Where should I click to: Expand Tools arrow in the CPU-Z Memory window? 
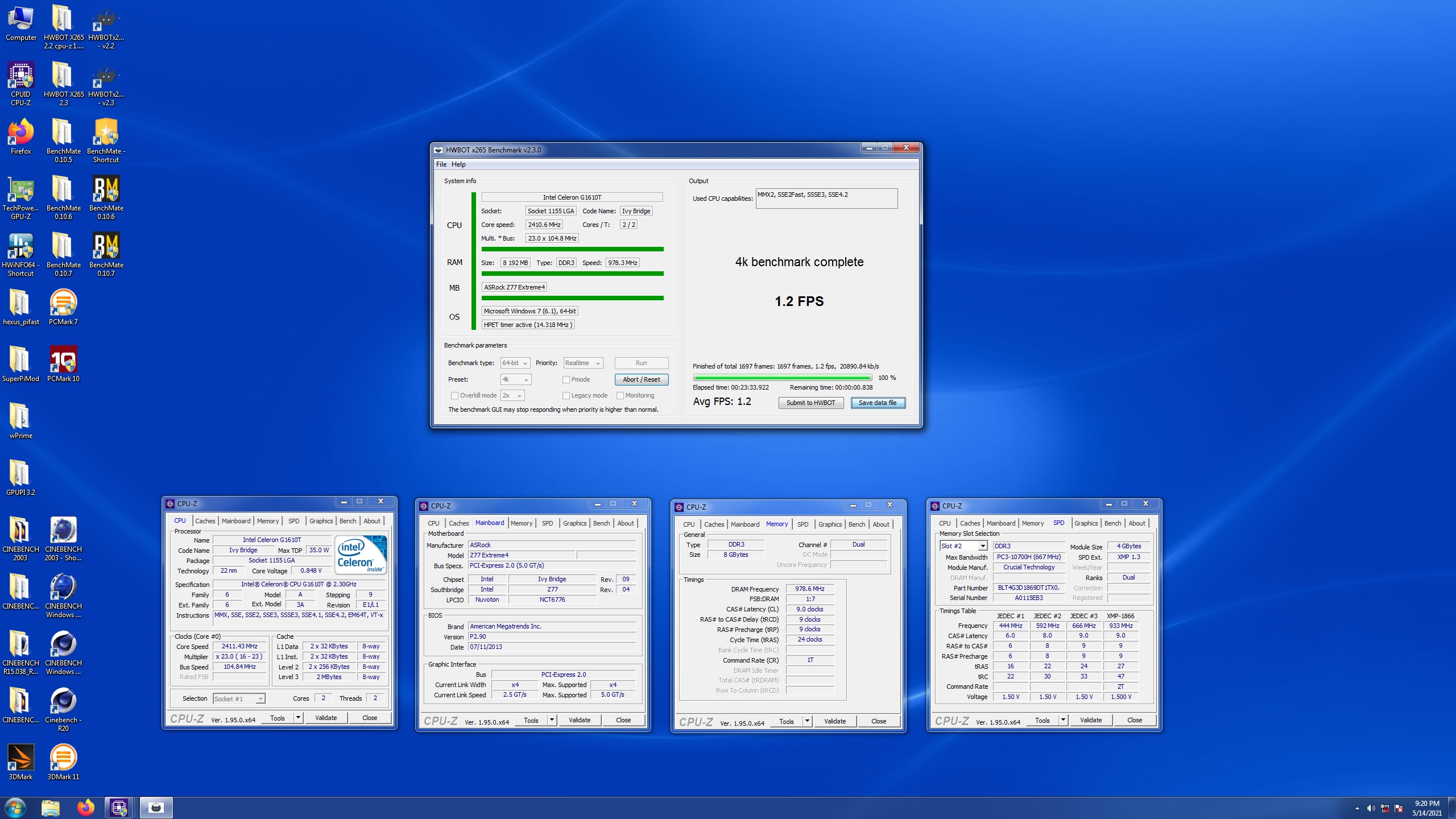807,721
